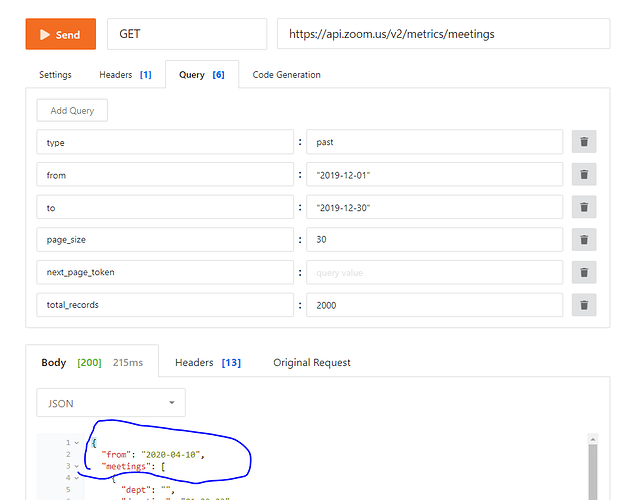The height and width of the screenshot is (500, 624).
Task: Delete the type query row
Action: [584, 142]
